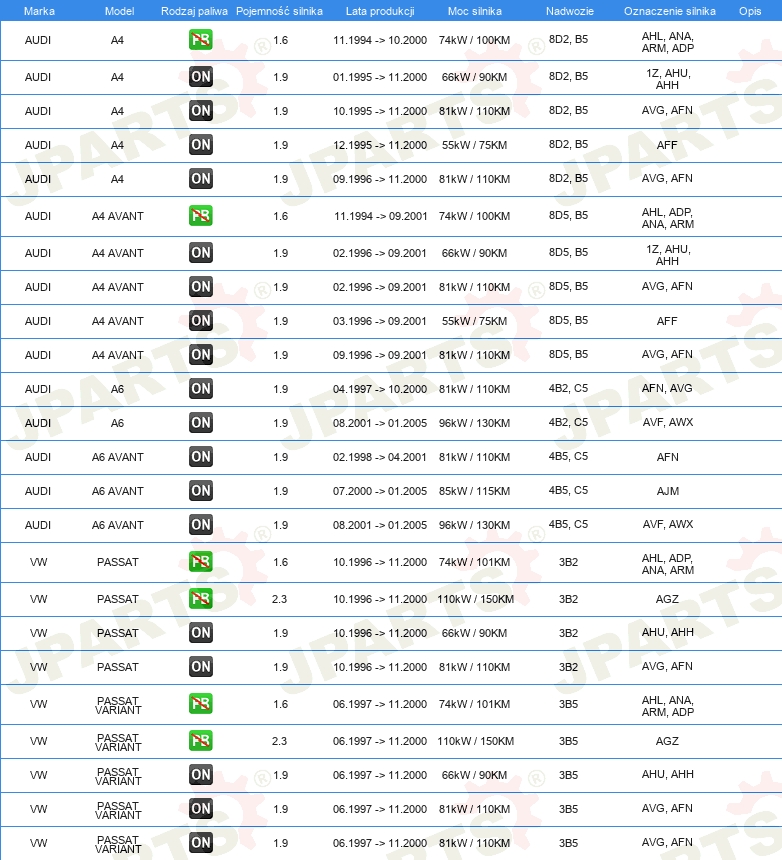Viewport: 782px width, 860px height.
Task: Click the petrol icon for PASSAT 3B2 1.6 row
Action: pyautogui.click(x=201, y=562)
